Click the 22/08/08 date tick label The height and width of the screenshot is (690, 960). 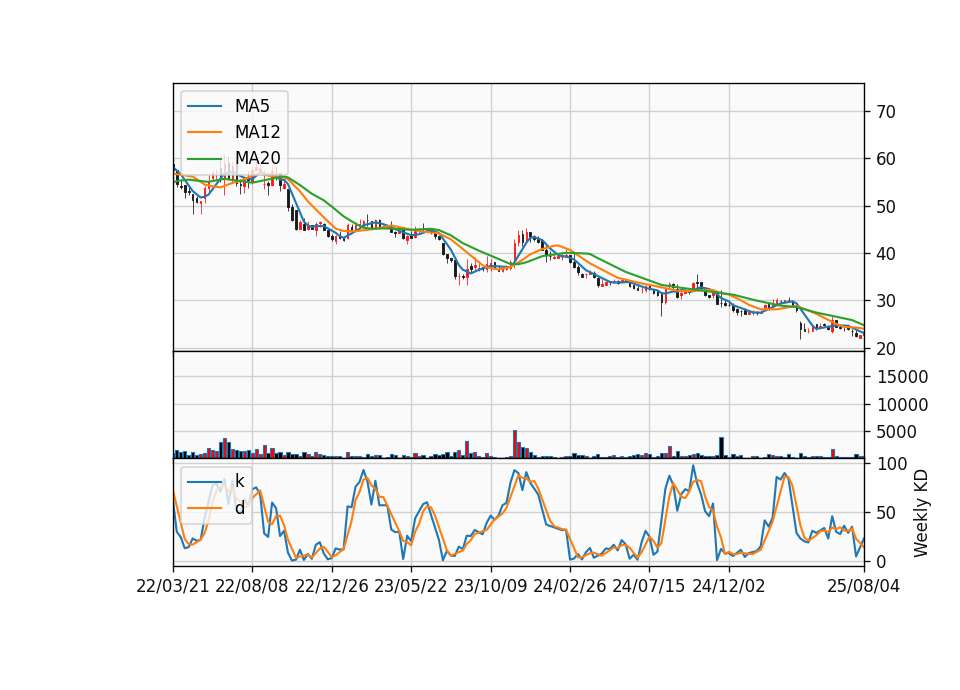(x=252, y=586)
